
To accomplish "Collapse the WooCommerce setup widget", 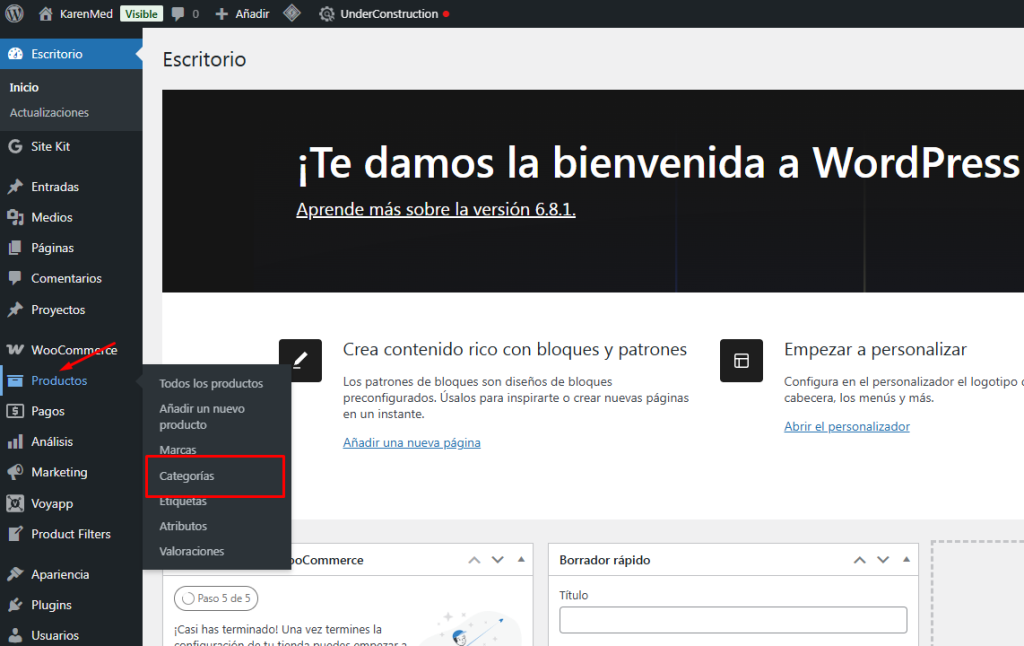I will click(x=519, y=560).
